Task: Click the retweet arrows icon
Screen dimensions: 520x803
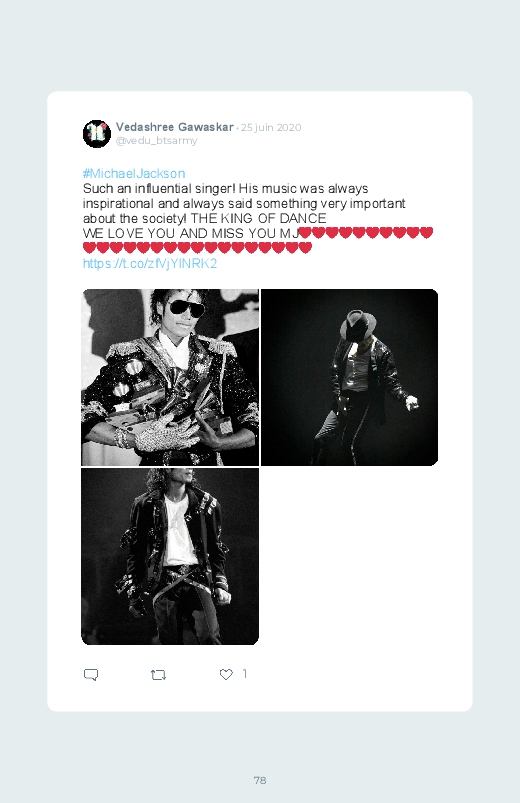Action: [x=158, y=674]
